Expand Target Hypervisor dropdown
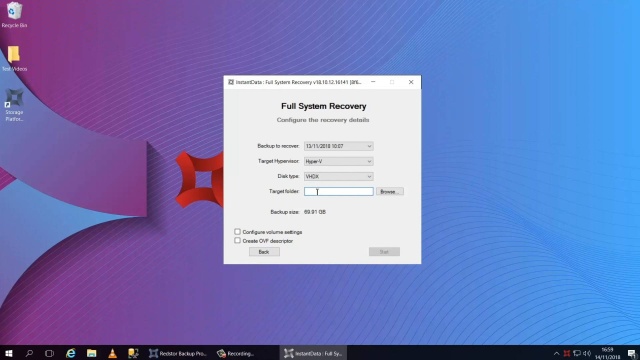The image size is (640, 360). (338, 161)
